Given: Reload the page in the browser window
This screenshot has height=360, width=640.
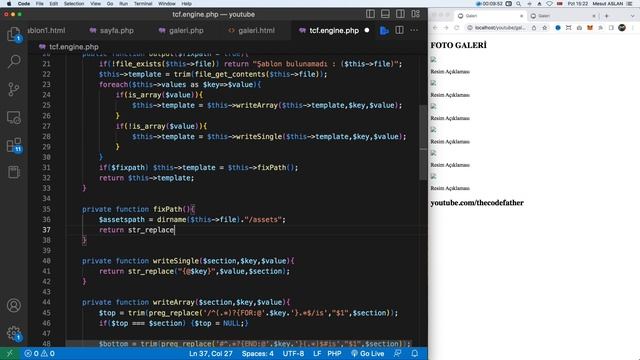Looking at the screenshot, I should 456,28.
